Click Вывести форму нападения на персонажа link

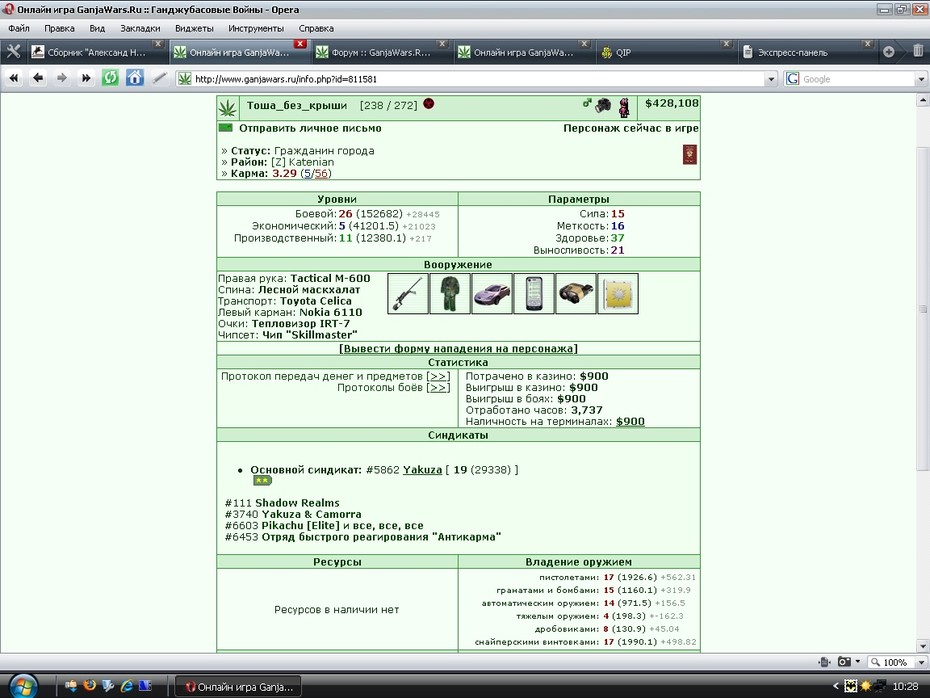(x=458, y=349)
